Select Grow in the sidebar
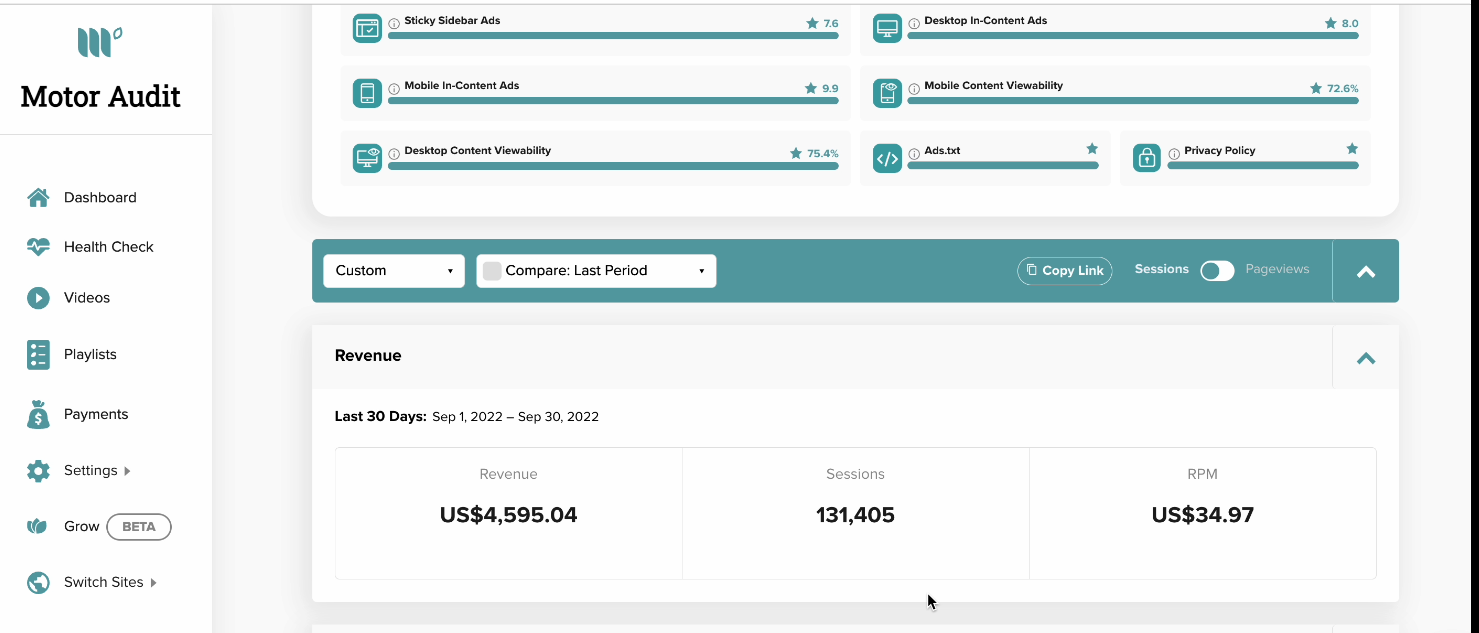Image resolution: width=1479 pixels, height=633 pixels. click(82, 526)
